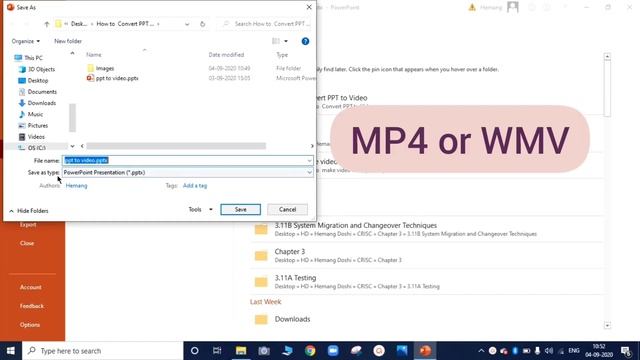Expand the address bar history dropdown
Viewport: 640px width, 360px height.
(187, 24)
